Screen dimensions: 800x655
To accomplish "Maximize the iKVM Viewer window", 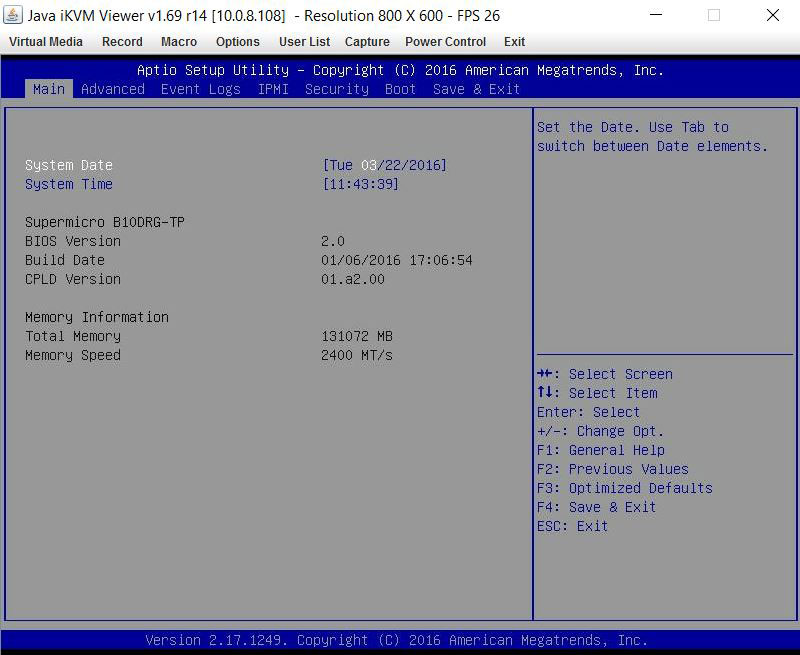I will coord(714,16).
